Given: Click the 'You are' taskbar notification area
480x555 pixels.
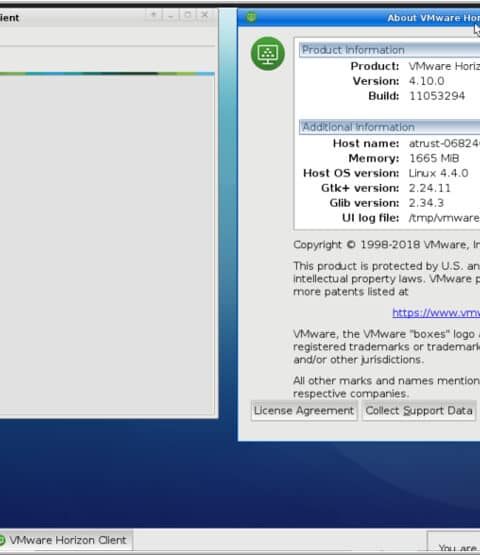Looking at the screenshot, I should 454,542.
